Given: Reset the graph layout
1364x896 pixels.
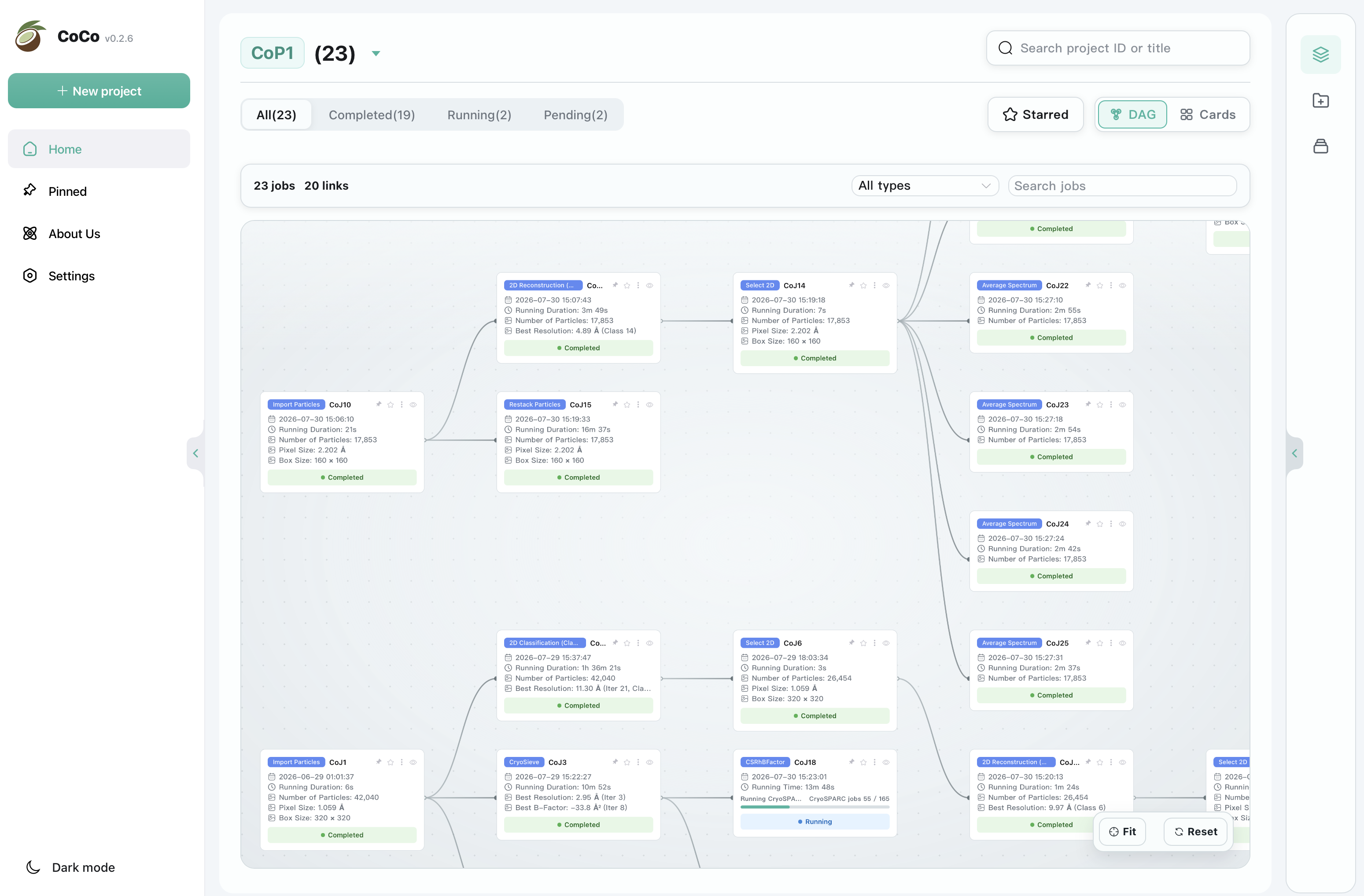Looking at the screenshot, I should pos(1195,831).
